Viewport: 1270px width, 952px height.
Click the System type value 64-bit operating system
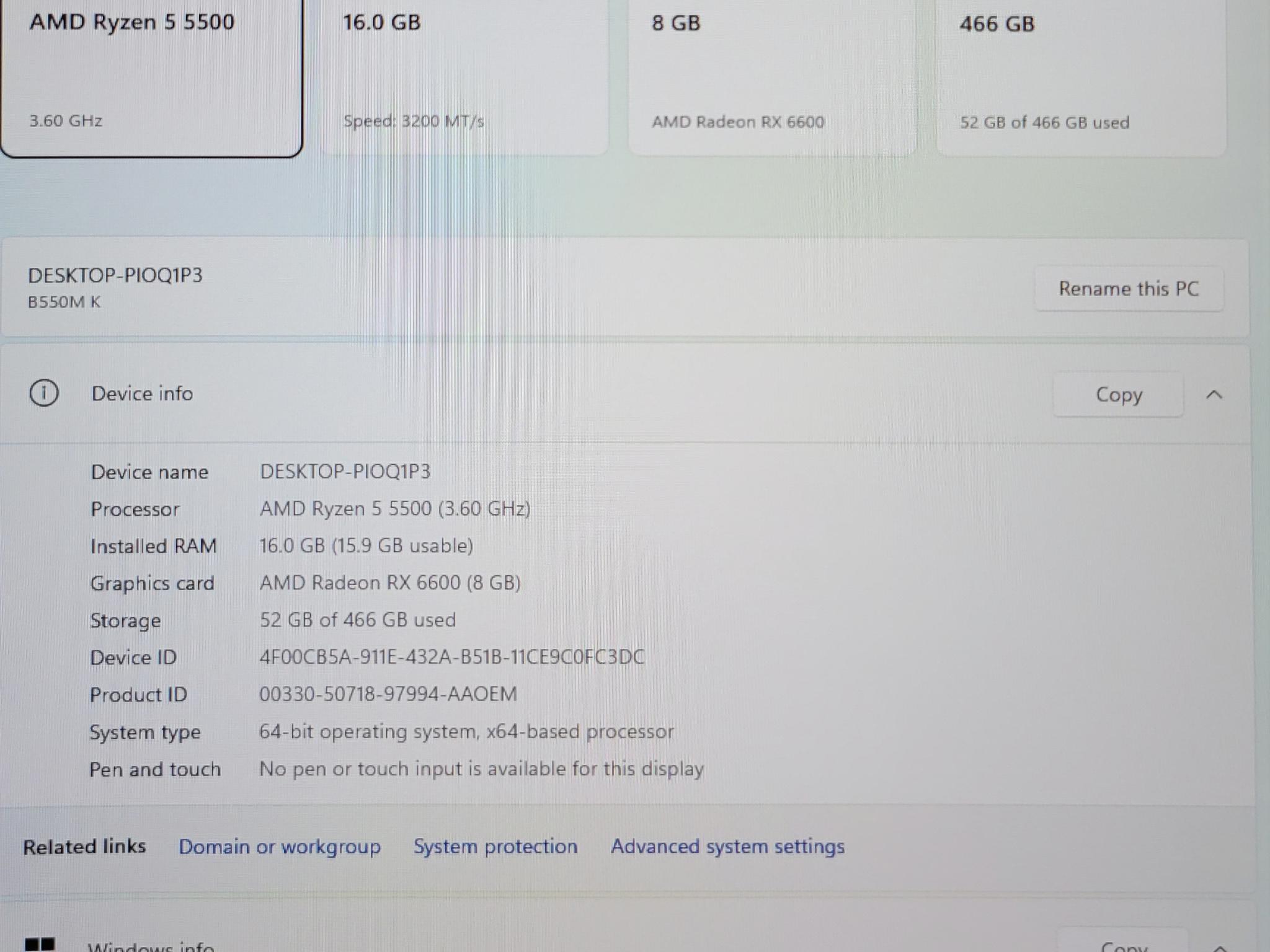[466, 732]
